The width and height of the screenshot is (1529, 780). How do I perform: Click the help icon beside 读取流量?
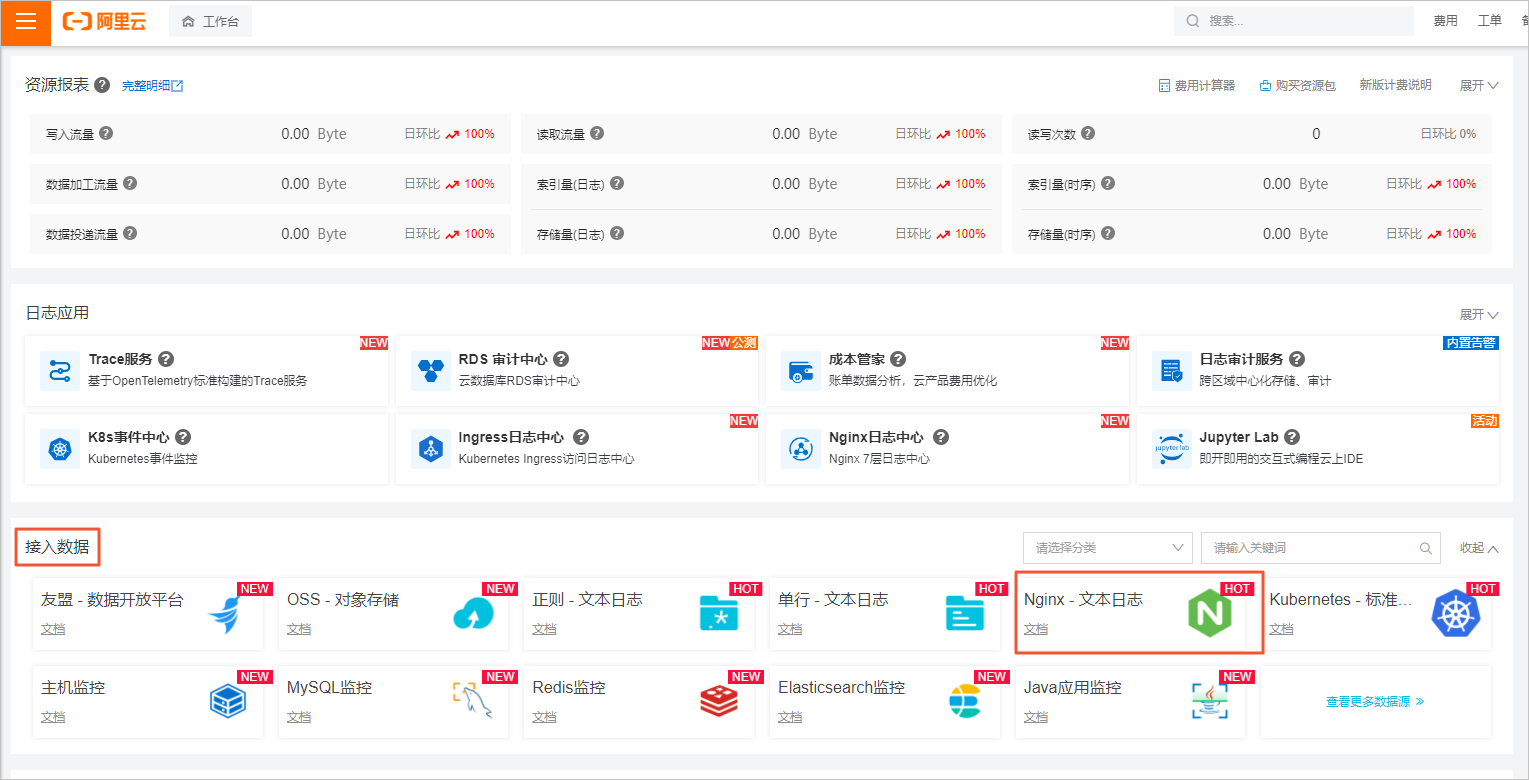click(x=597, y=133)
